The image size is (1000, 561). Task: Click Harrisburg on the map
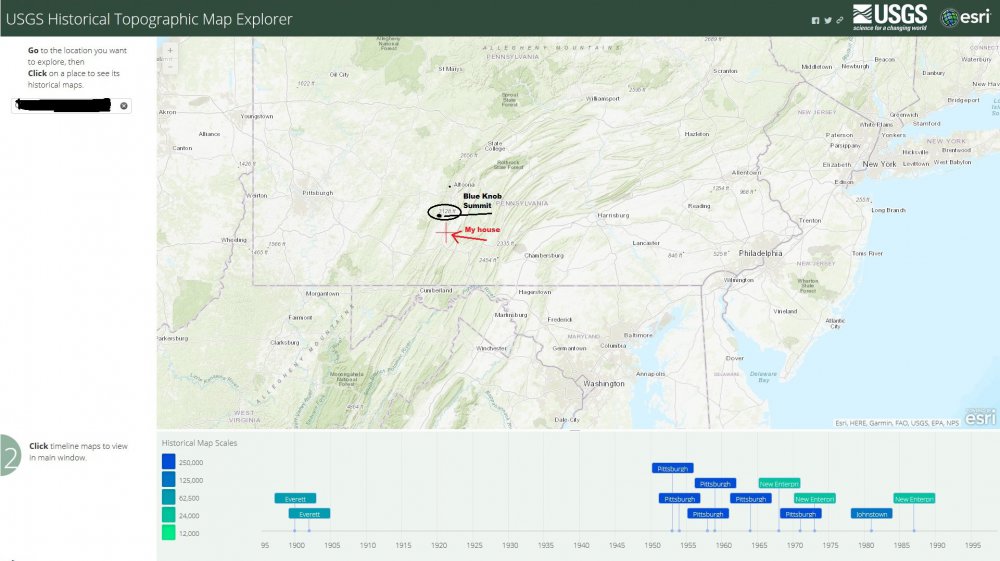pos(613,215)
